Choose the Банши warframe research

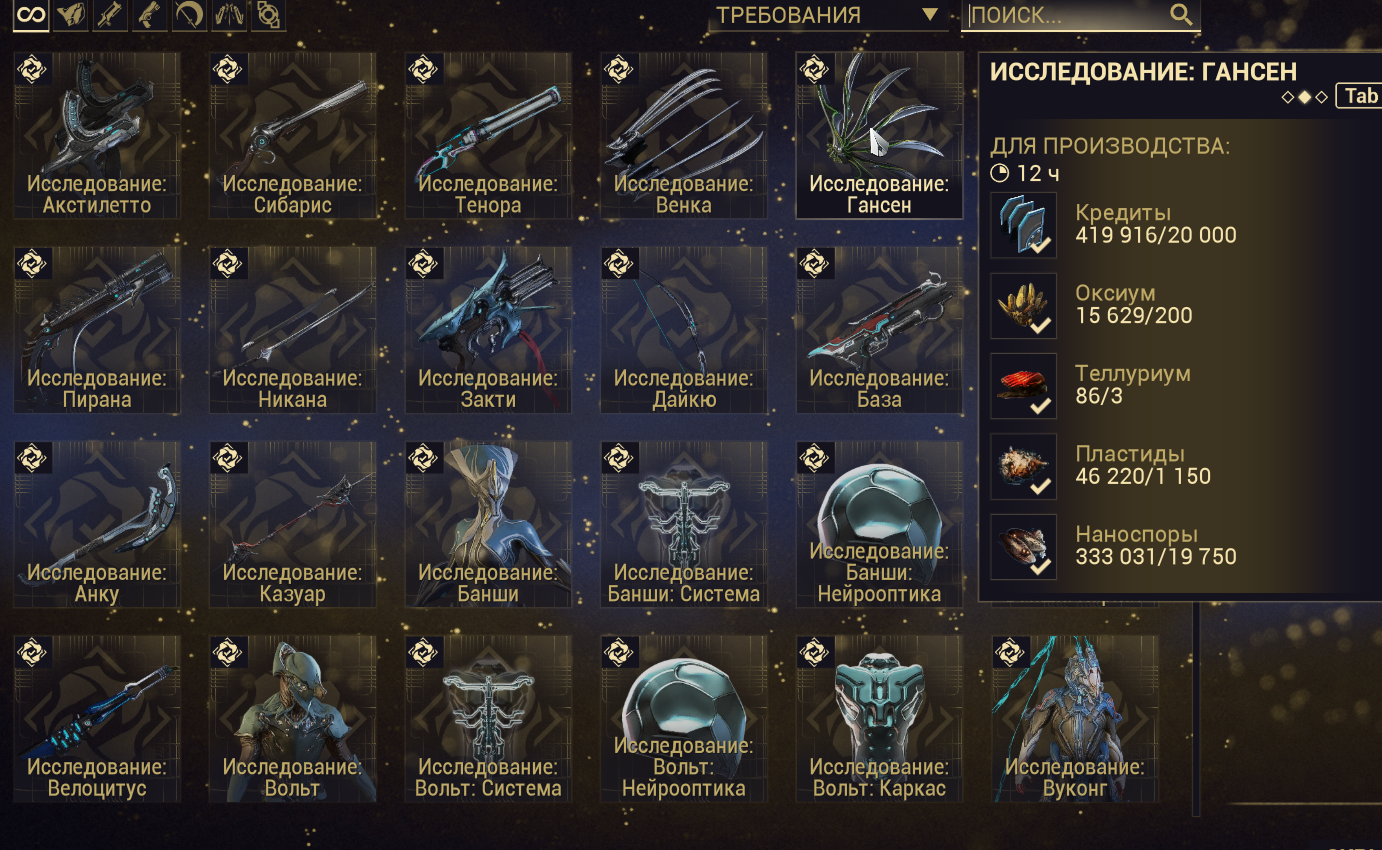click(488, 524)
